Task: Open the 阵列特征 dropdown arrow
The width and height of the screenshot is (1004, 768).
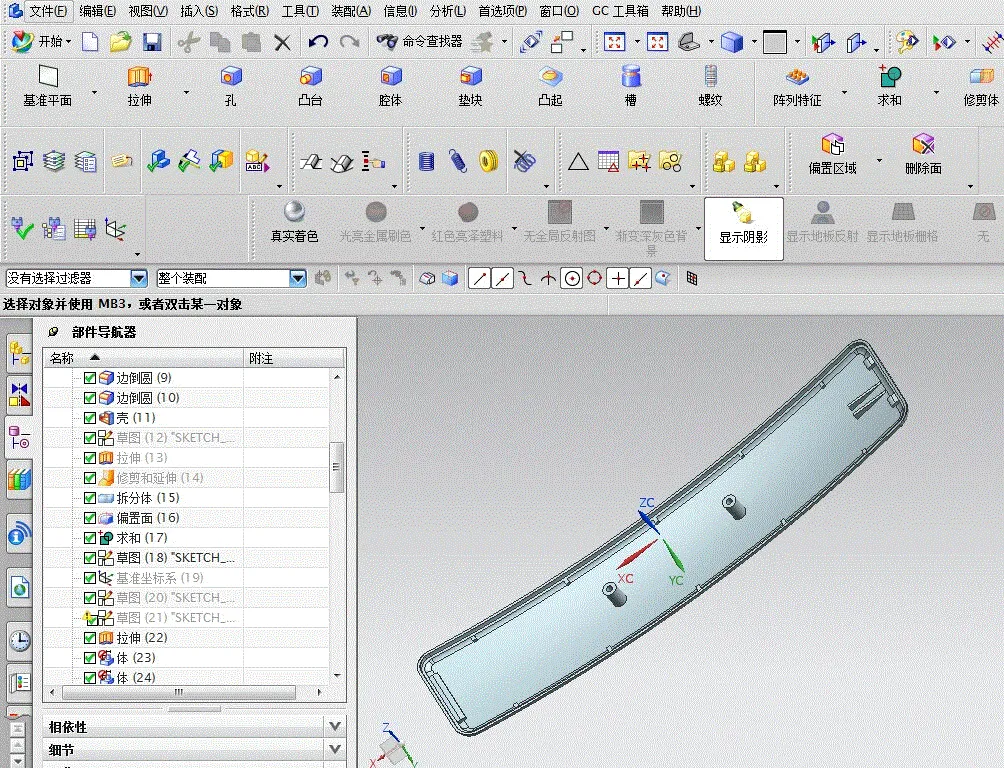Action: (844, 92)
